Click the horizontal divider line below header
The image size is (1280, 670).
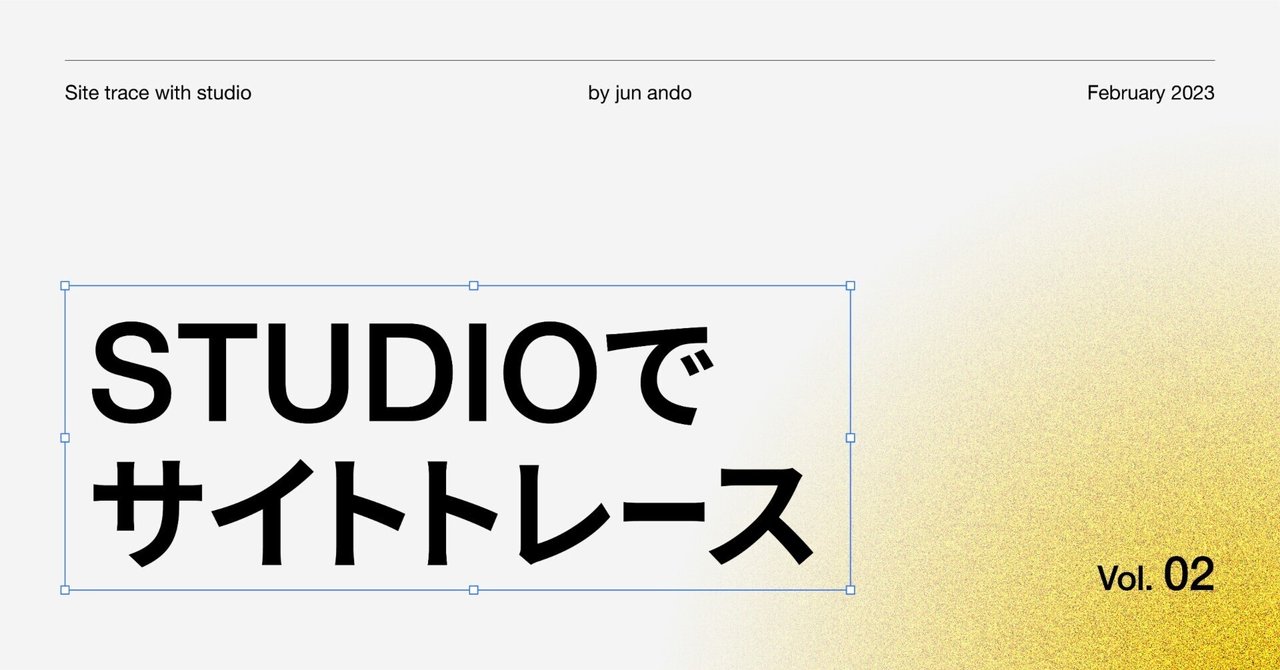pyautogui.click(x=640, y=59)
